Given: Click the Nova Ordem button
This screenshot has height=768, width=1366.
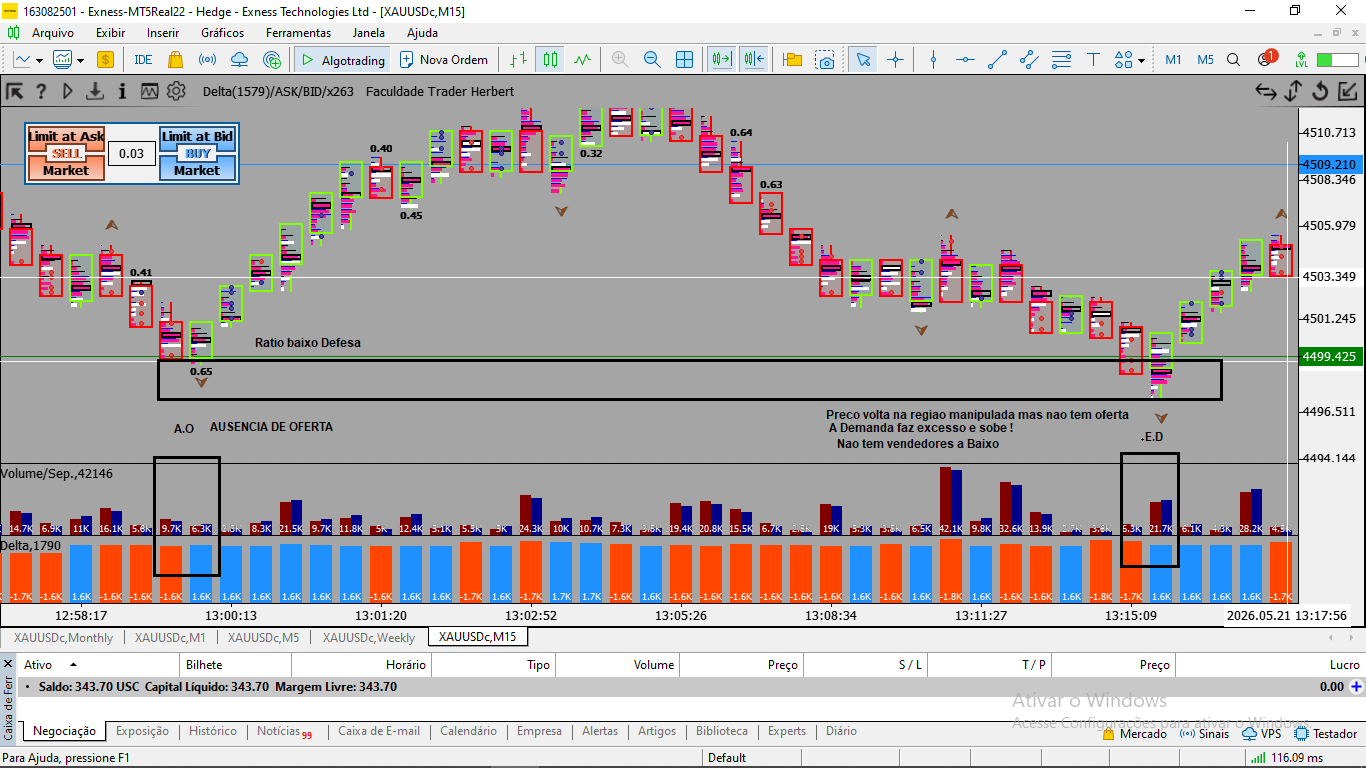Looking at the screenshot, I should point(445,60).
